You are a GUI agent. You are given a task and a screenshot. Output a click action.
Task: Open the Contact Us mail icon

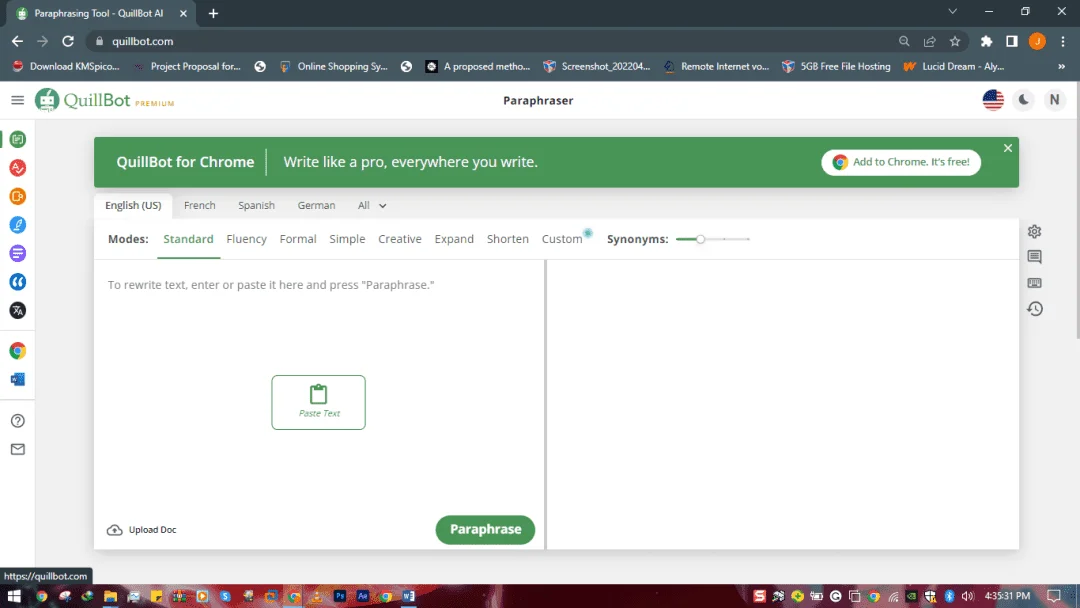(x=18, y=450)
